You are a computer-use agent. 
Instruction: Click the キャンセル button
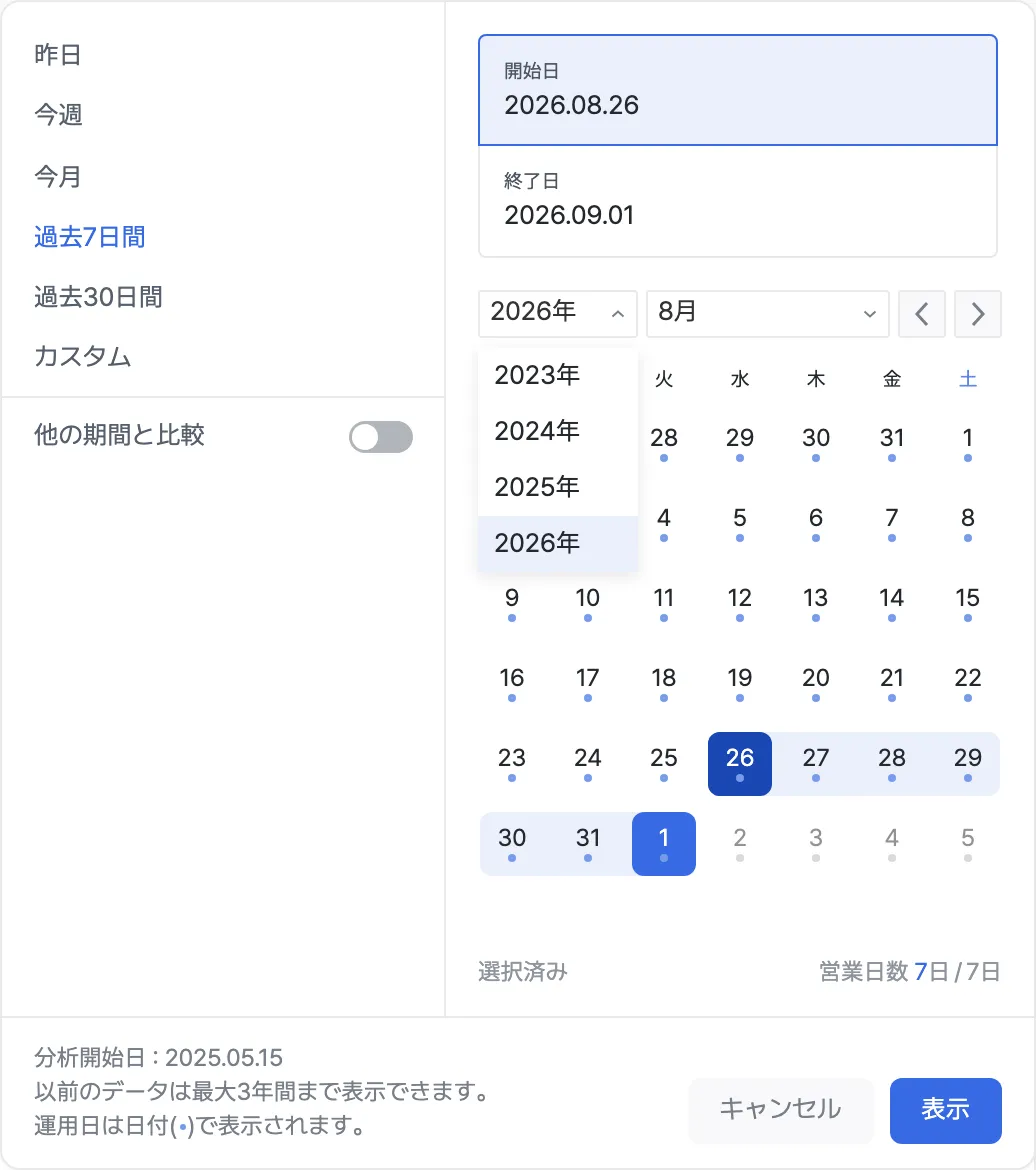point(780,1110)
